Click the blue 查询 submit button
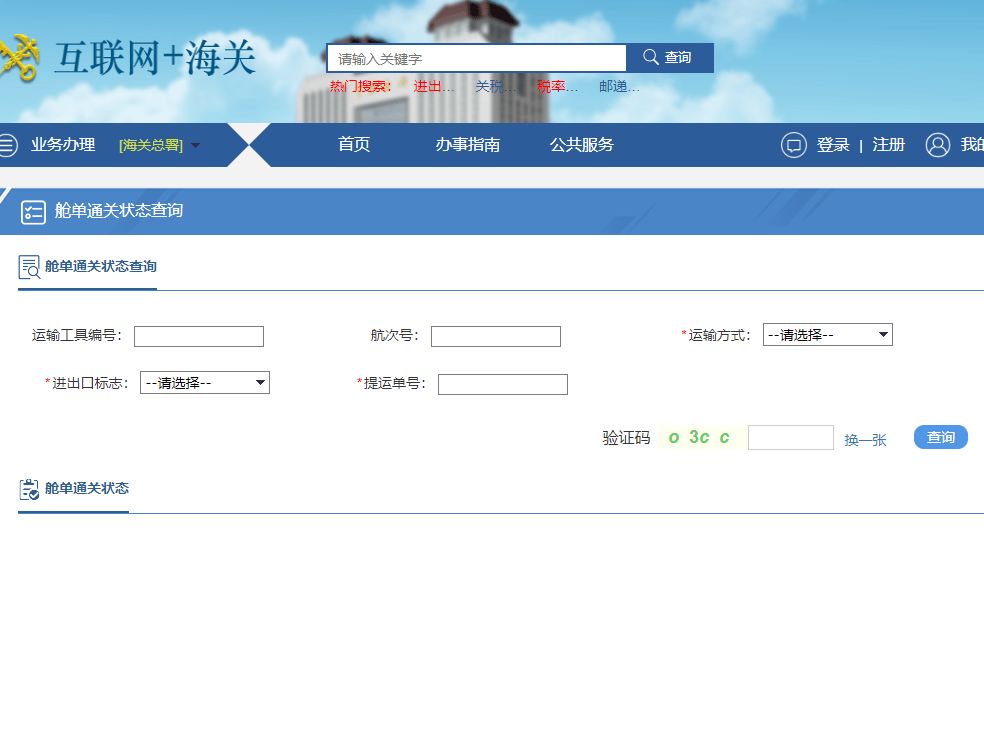Screen dimensions: 984x750 [x=939, y=437]
